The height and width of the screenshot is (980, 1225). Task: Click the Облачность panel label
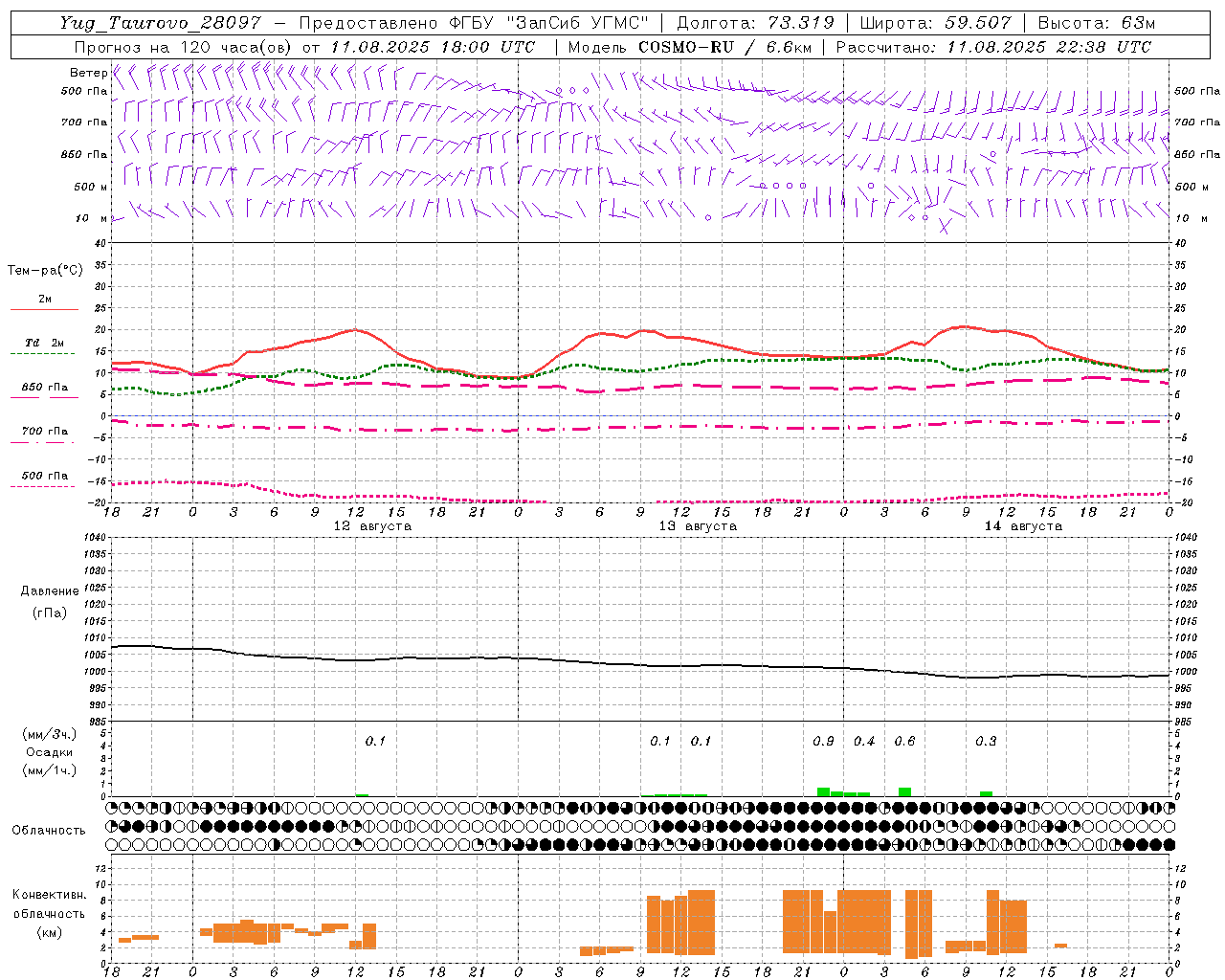click(49, 831)
